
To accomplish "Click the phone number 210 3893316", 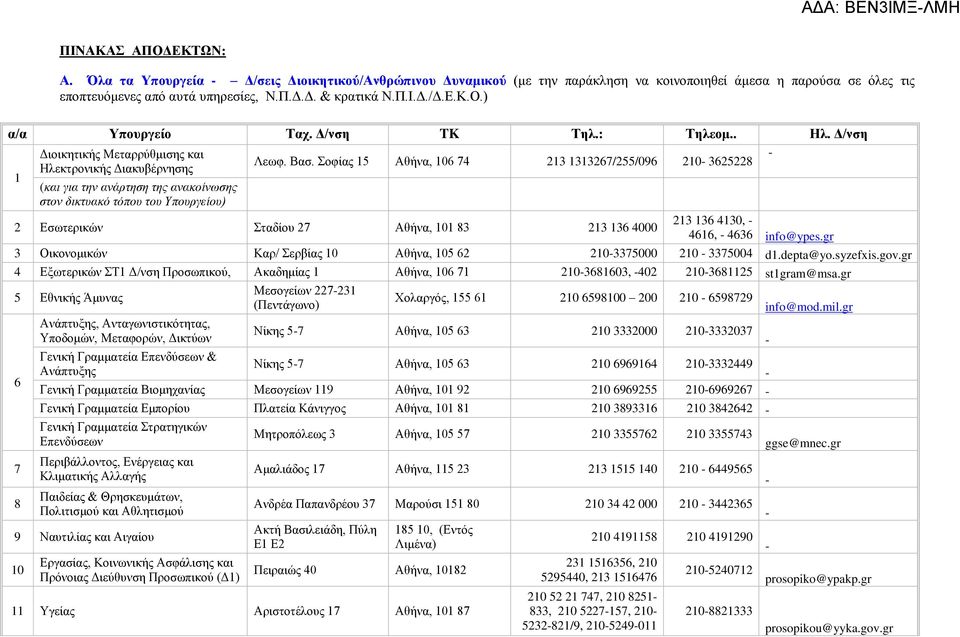I will pyautogui.click(x=624, y=409).
